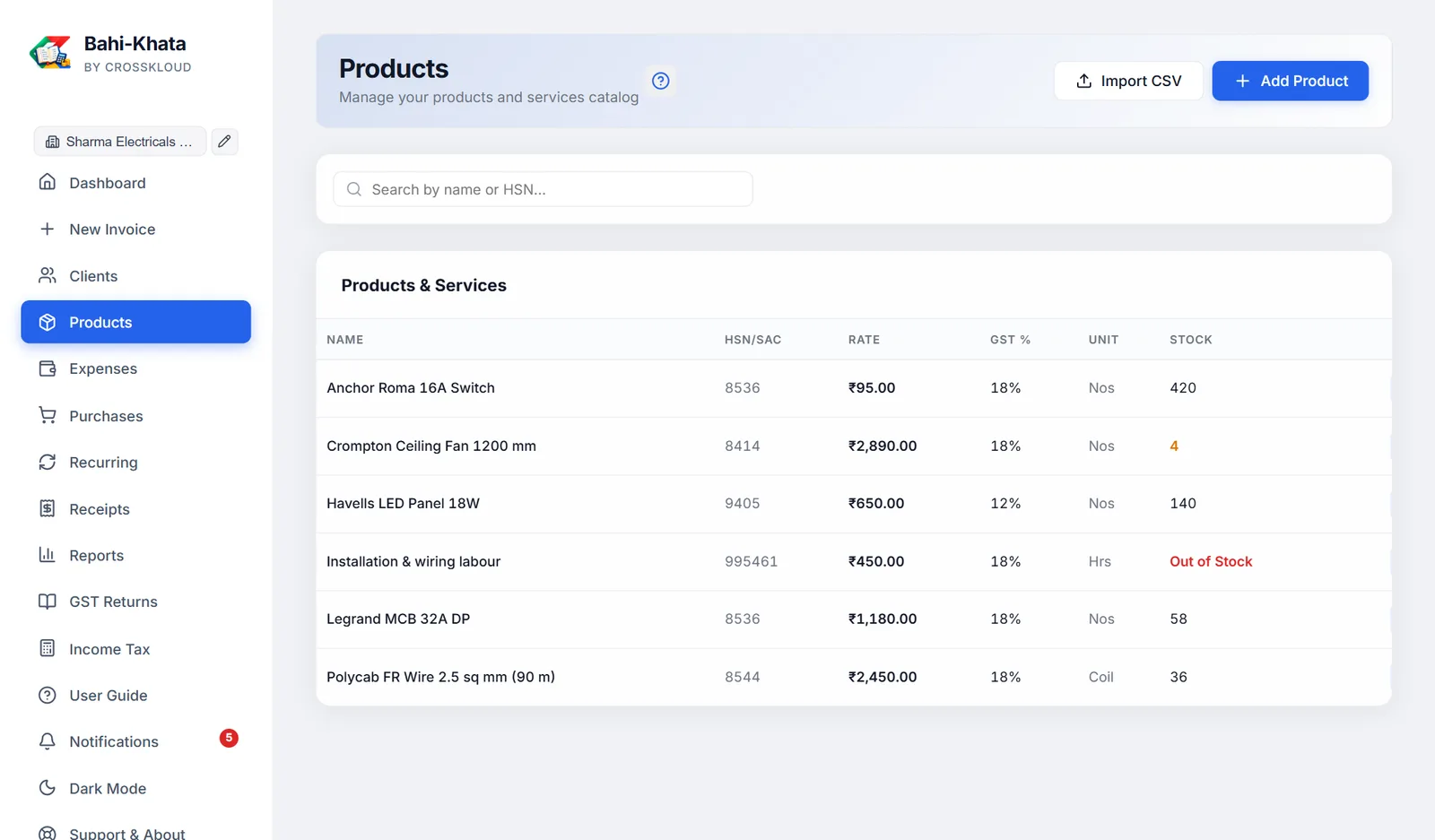This screenshot has width=1435, height=840.
Task: Click the NAME column header
Action: coord(345,340)
